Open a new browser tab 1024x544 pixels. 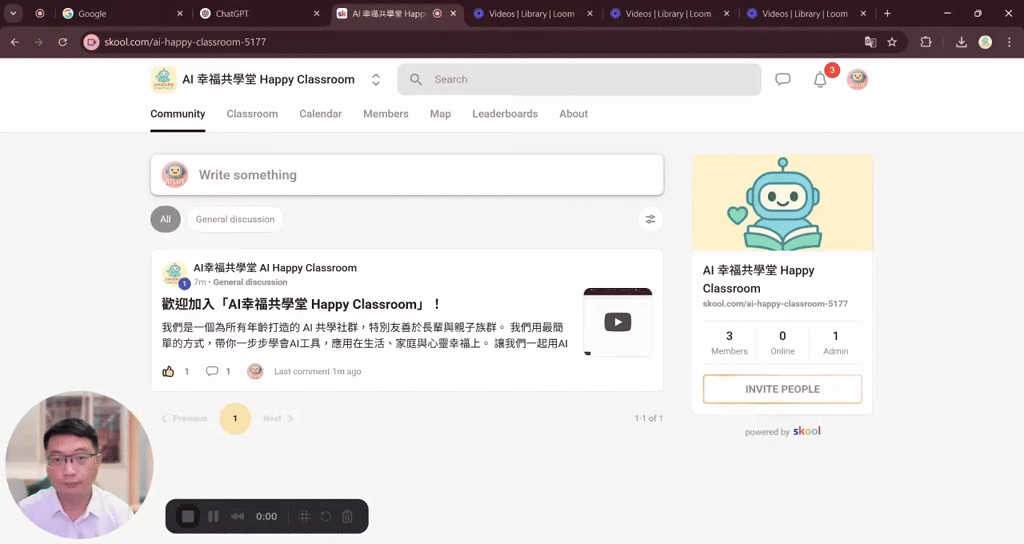click(887, 13)
